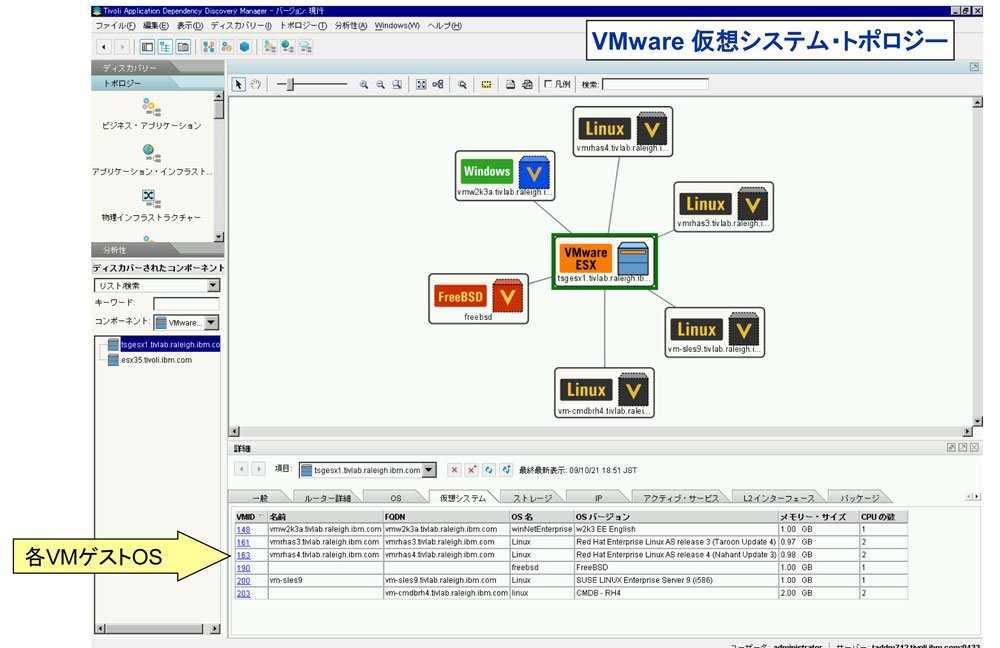Open the ヘルプ menu
The width and height of the screenshot is (1000, 648).
click(445, 26)
